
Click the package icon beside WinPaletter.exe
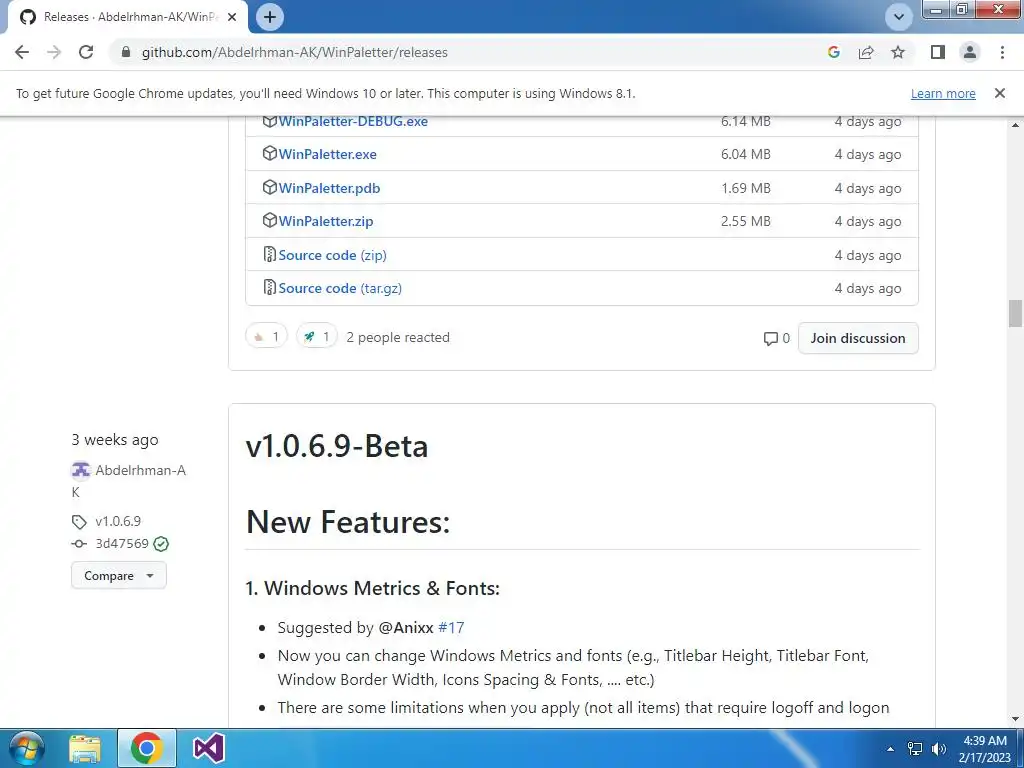[269, 153]
